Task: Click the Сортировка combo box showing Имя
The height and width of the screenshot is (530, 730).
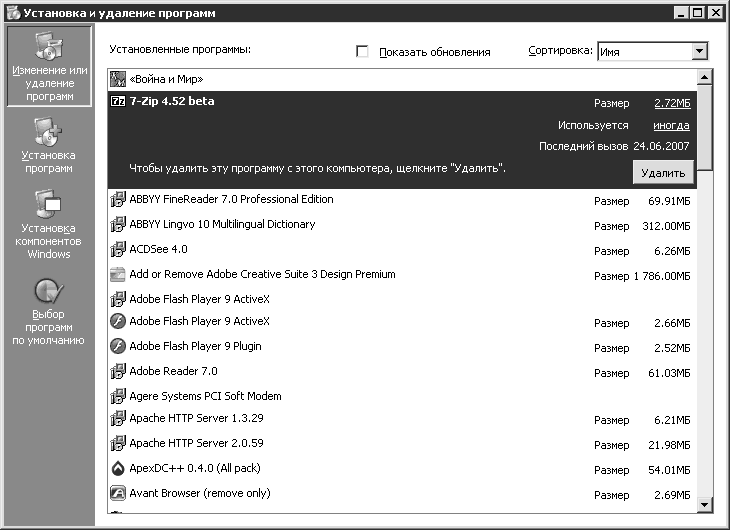Action: point(652,51)
